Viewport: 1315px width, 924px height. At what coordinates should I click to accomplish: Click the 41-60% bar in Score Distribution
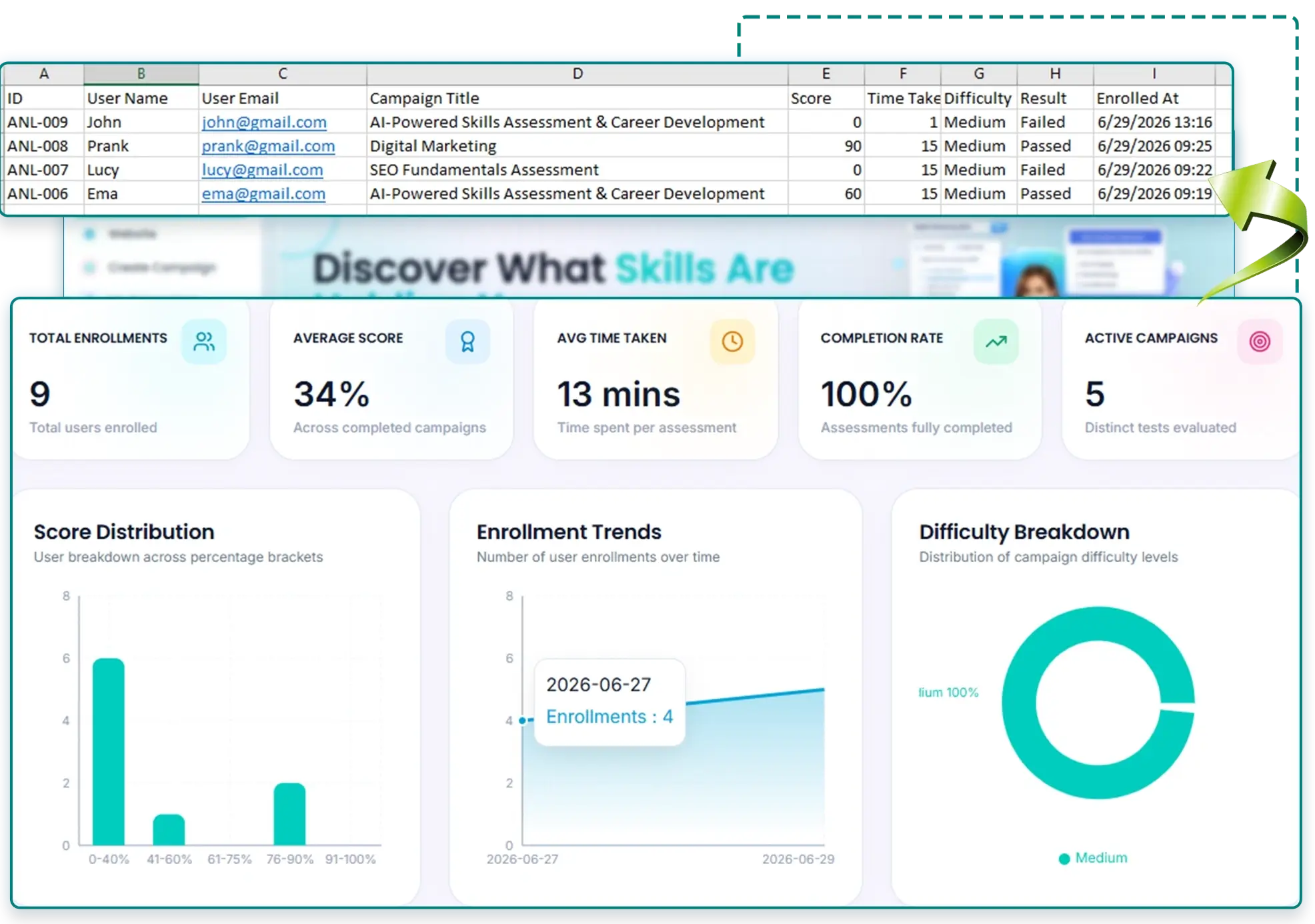[x=169, y=829]
